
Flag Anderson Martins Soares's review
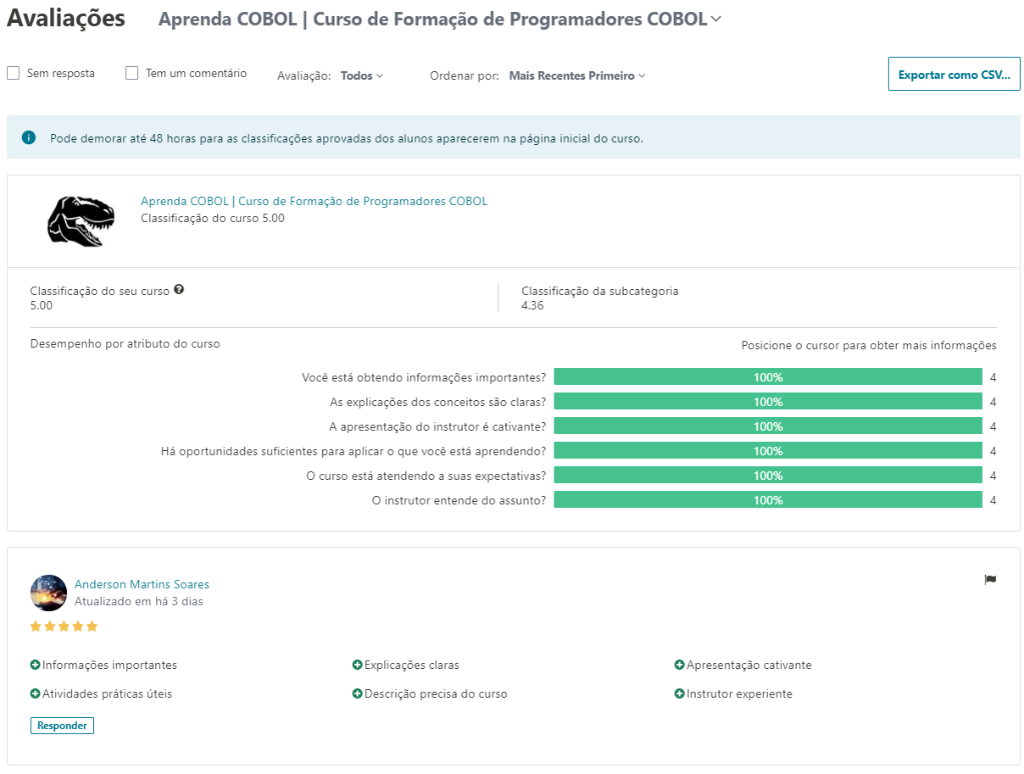point(990,579)
